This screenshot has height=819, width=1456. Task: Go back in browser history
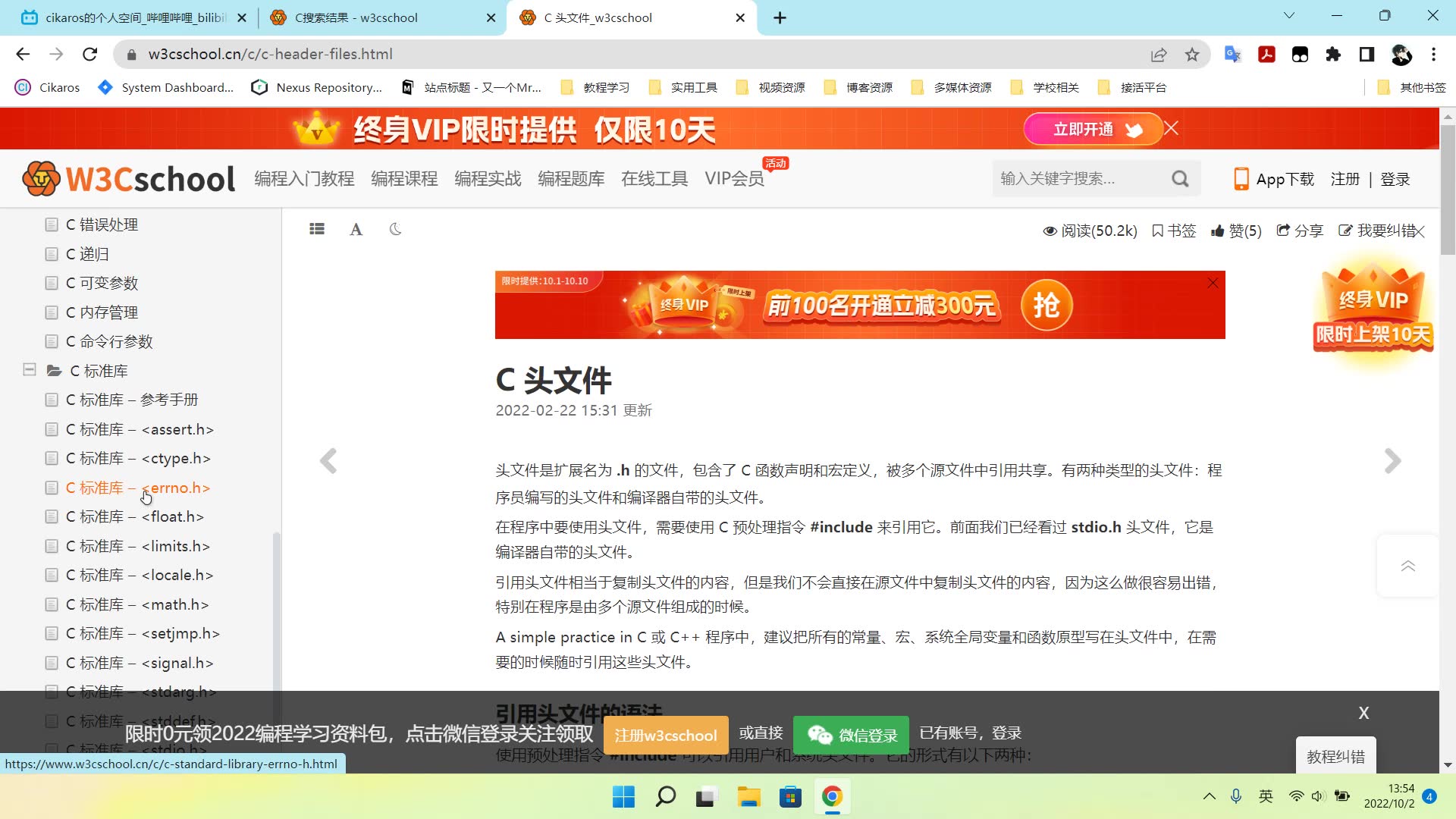point(23,54)
